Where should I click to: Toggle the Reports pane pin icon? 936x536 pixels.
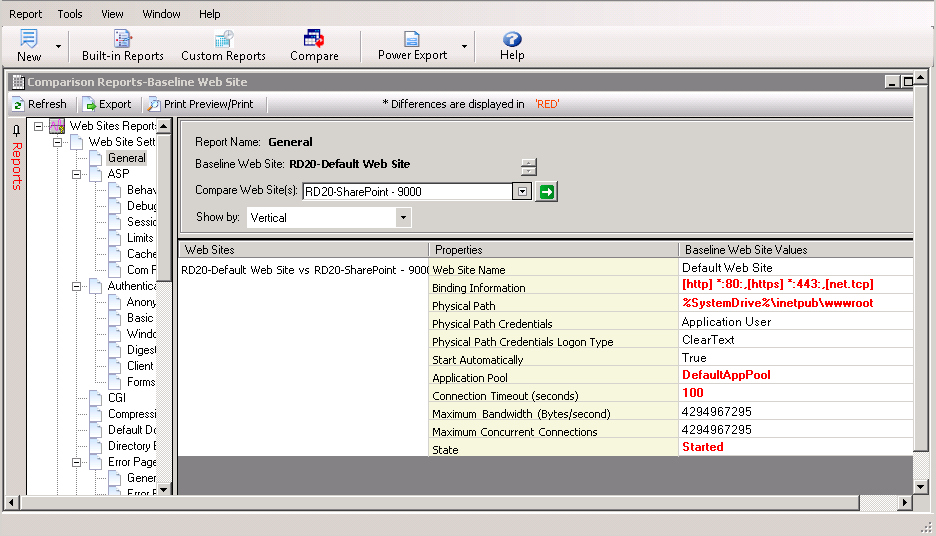pyautogui.click(x=16, y=131)
